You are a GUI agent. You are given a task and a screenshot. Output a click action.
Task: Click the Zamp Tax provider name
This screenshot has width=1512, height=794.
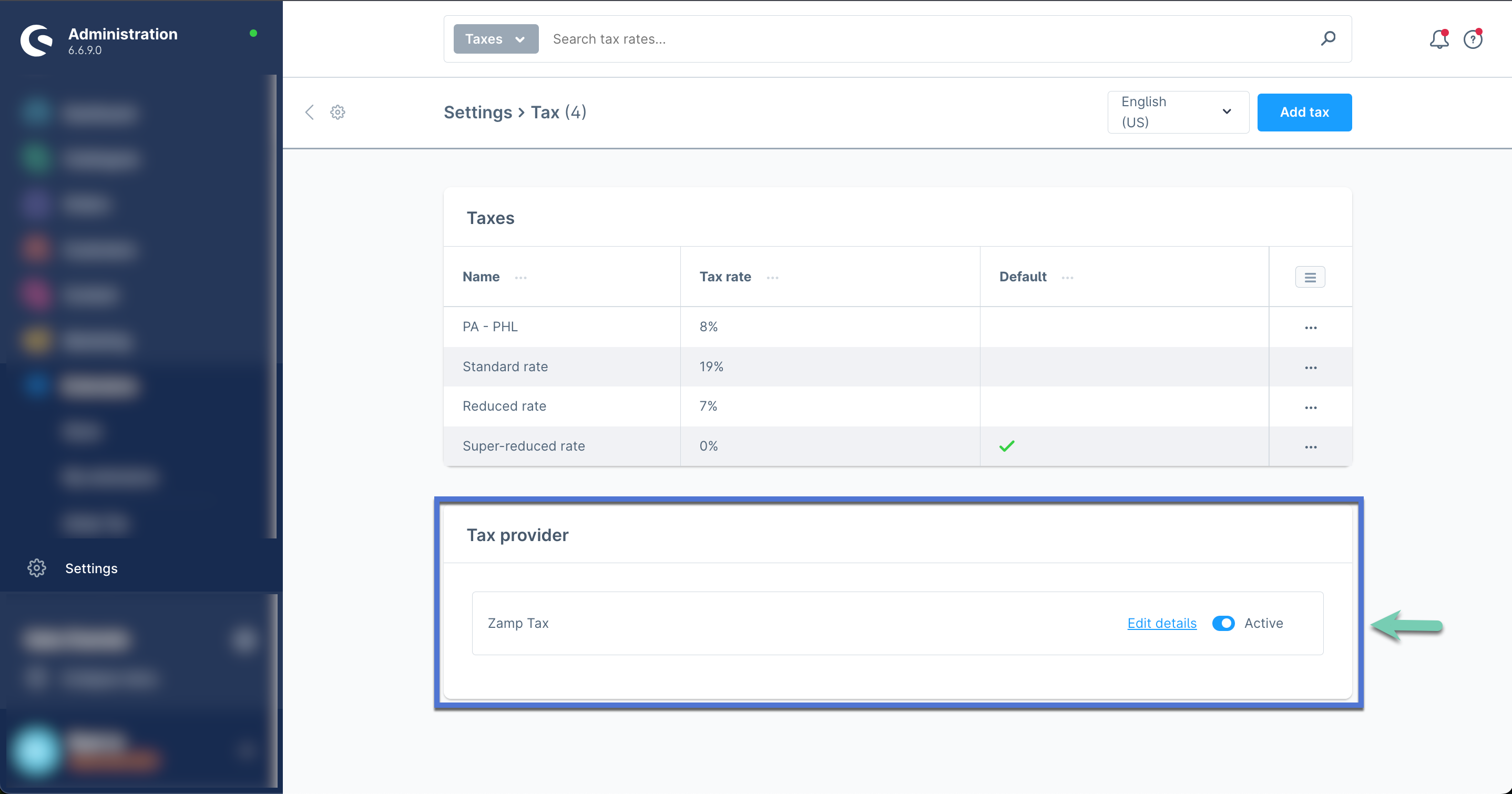click(x=518, y=623)
